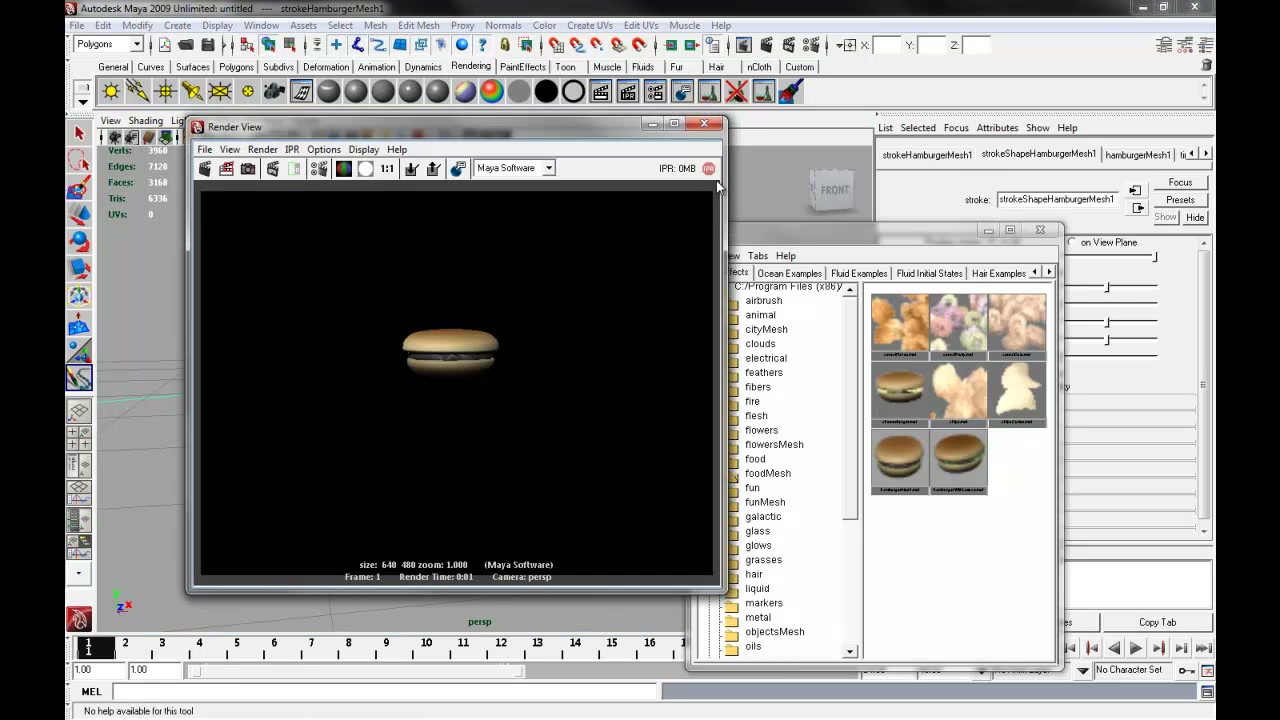
Task: Click the Keep image icon in Render View
Action: pos(411,169)
